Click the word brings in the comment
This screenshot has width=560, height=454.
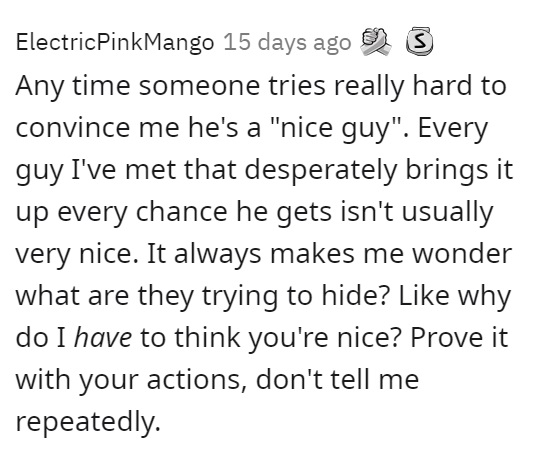446,170
